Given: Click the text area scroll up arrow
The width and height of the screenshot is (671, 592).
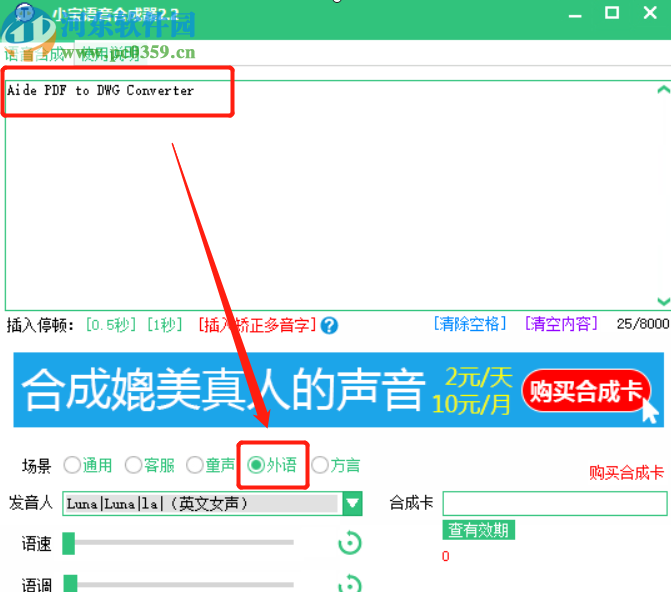Looking at the screenshot, I should (x=663, y=89).
